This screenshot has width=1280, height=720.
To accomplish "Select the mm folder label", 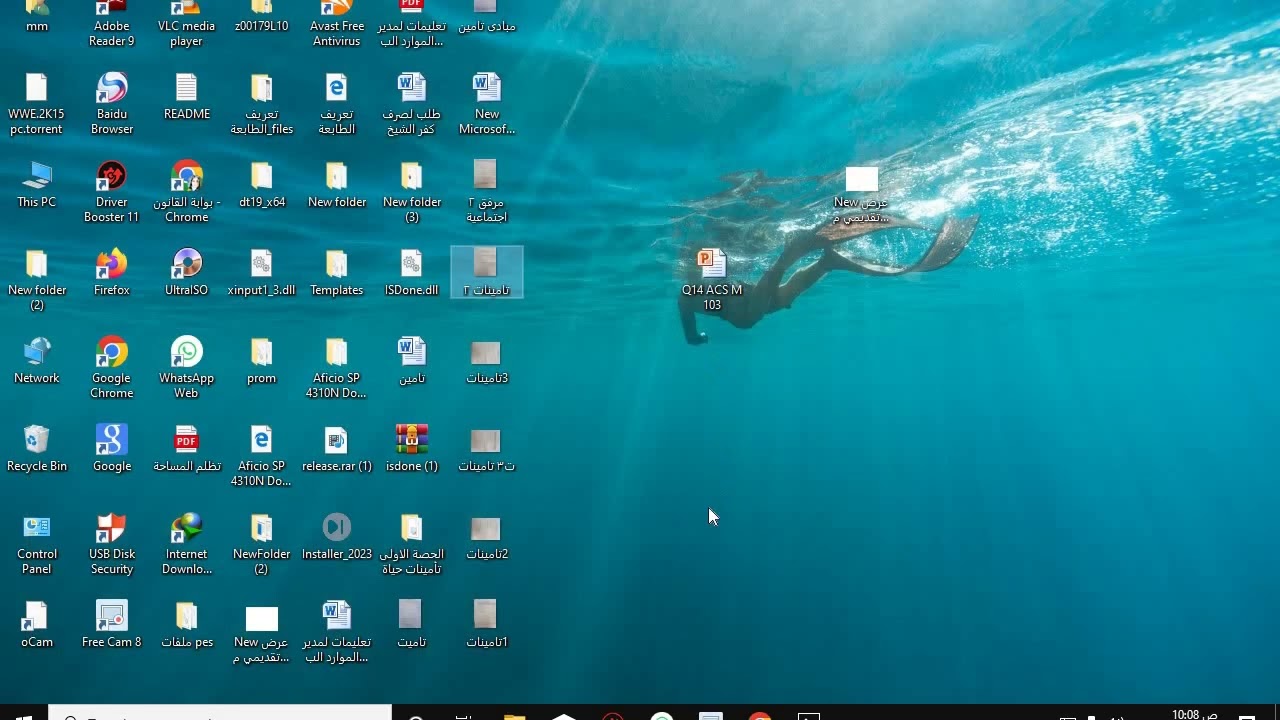I will point(36,26).
